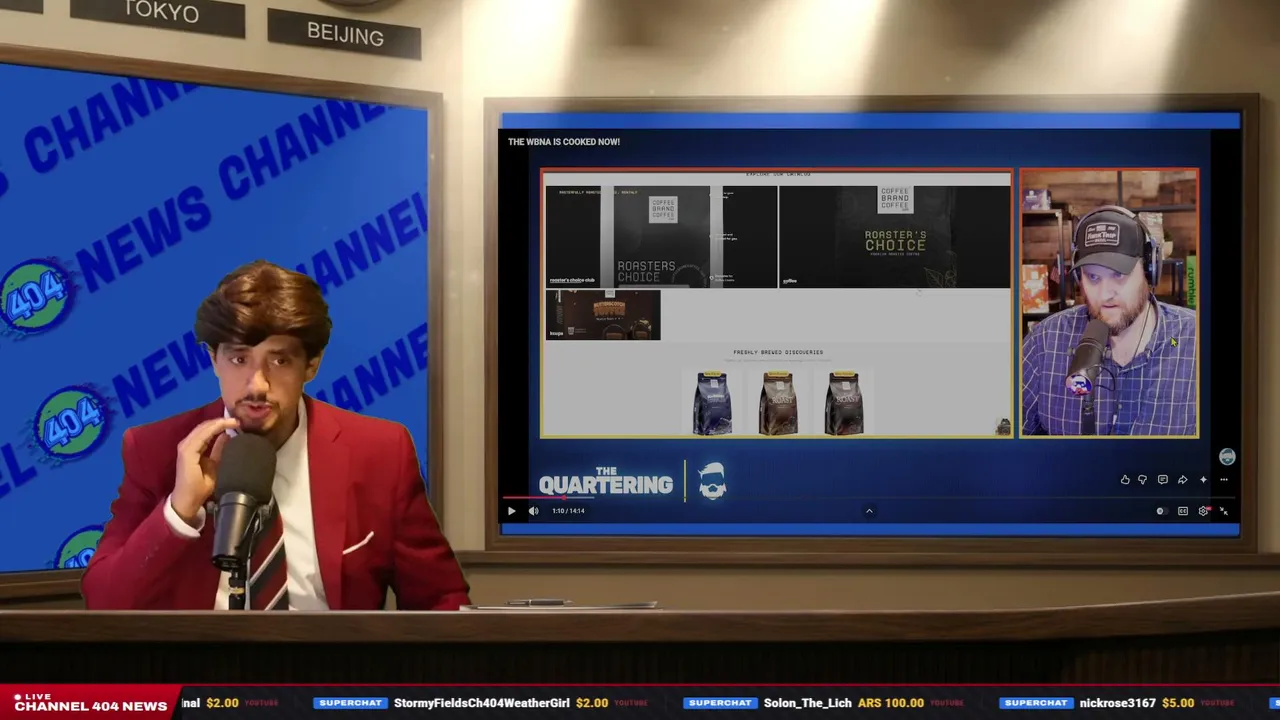This screenshot has width=1280, height=720.
Task: Click Solon_The_Lich superchat name
Action: (x=808, y=703)
